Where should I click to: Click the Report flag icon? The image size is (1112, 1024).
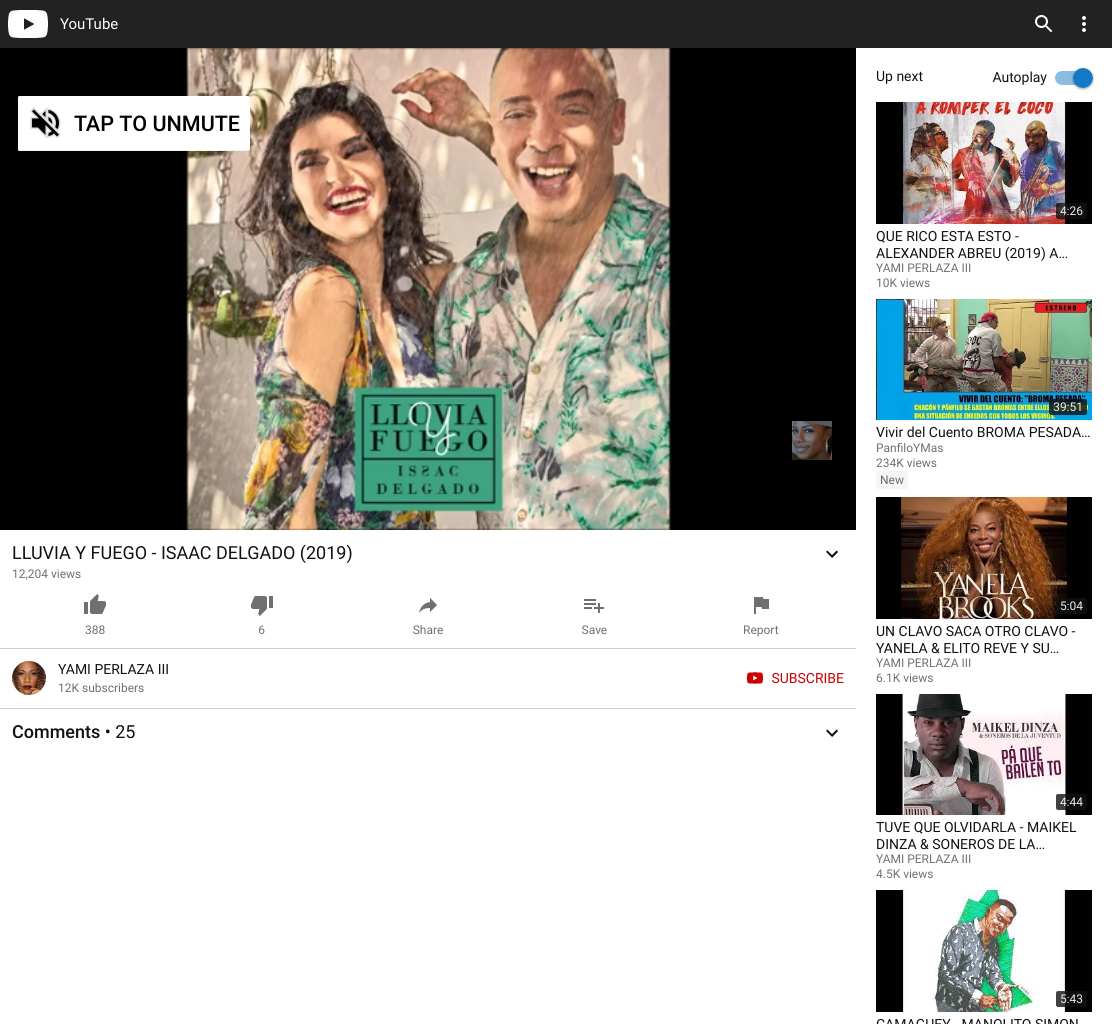tap(761, 605)
